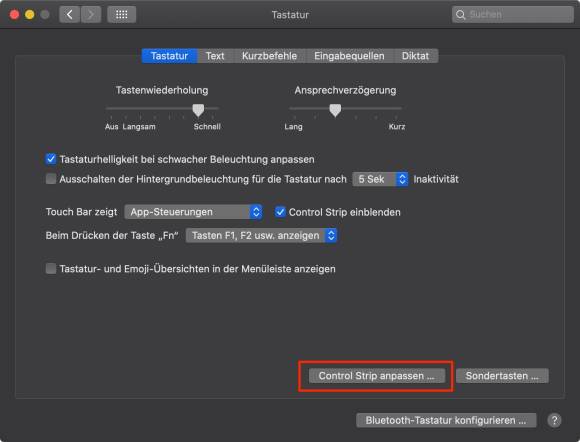Click Control Strip anpassen button
Screen dimensions: 580x442
click(x=377, y=376)
